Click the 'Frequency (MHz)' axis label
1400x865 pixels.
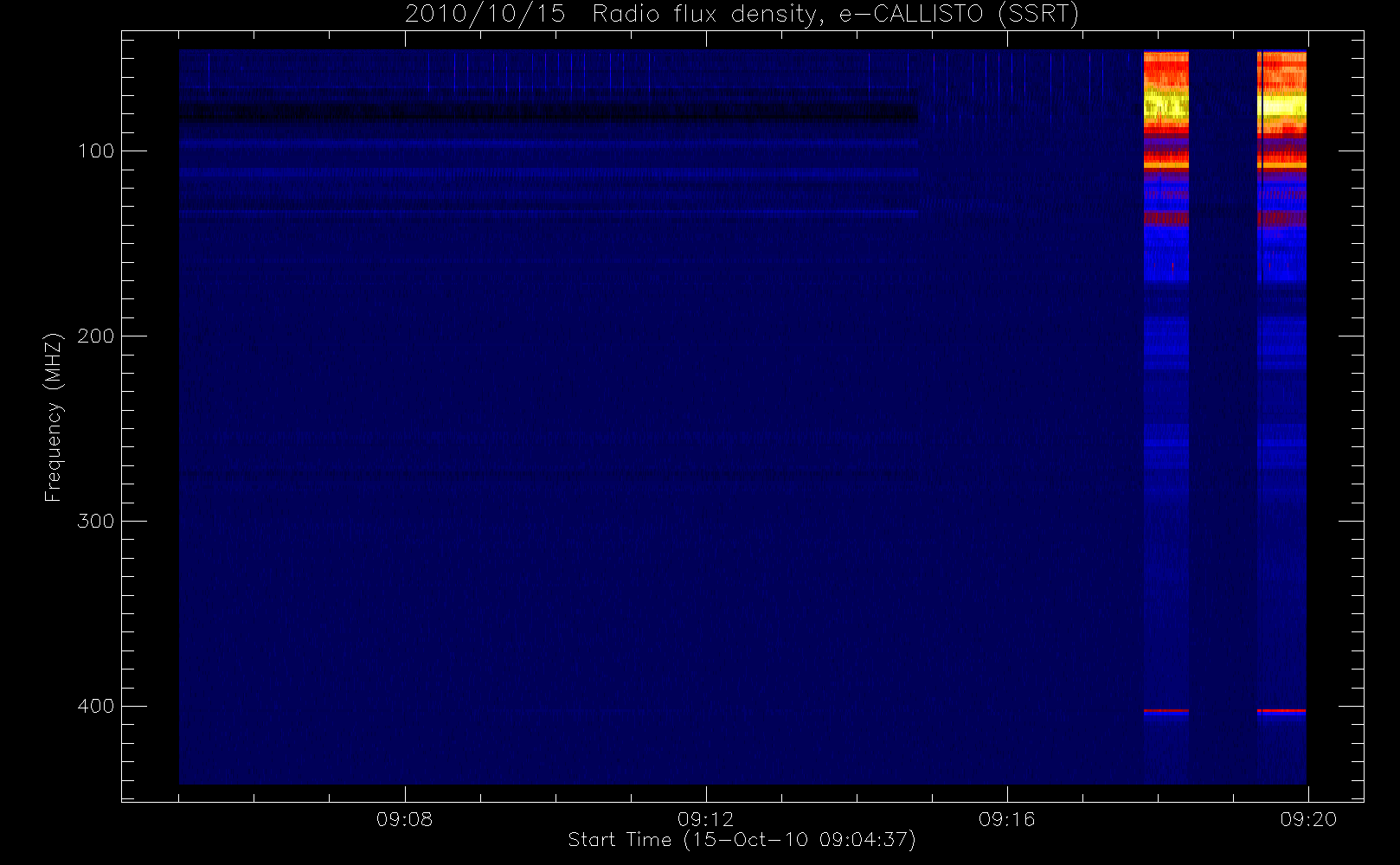(x=54, y=417)
